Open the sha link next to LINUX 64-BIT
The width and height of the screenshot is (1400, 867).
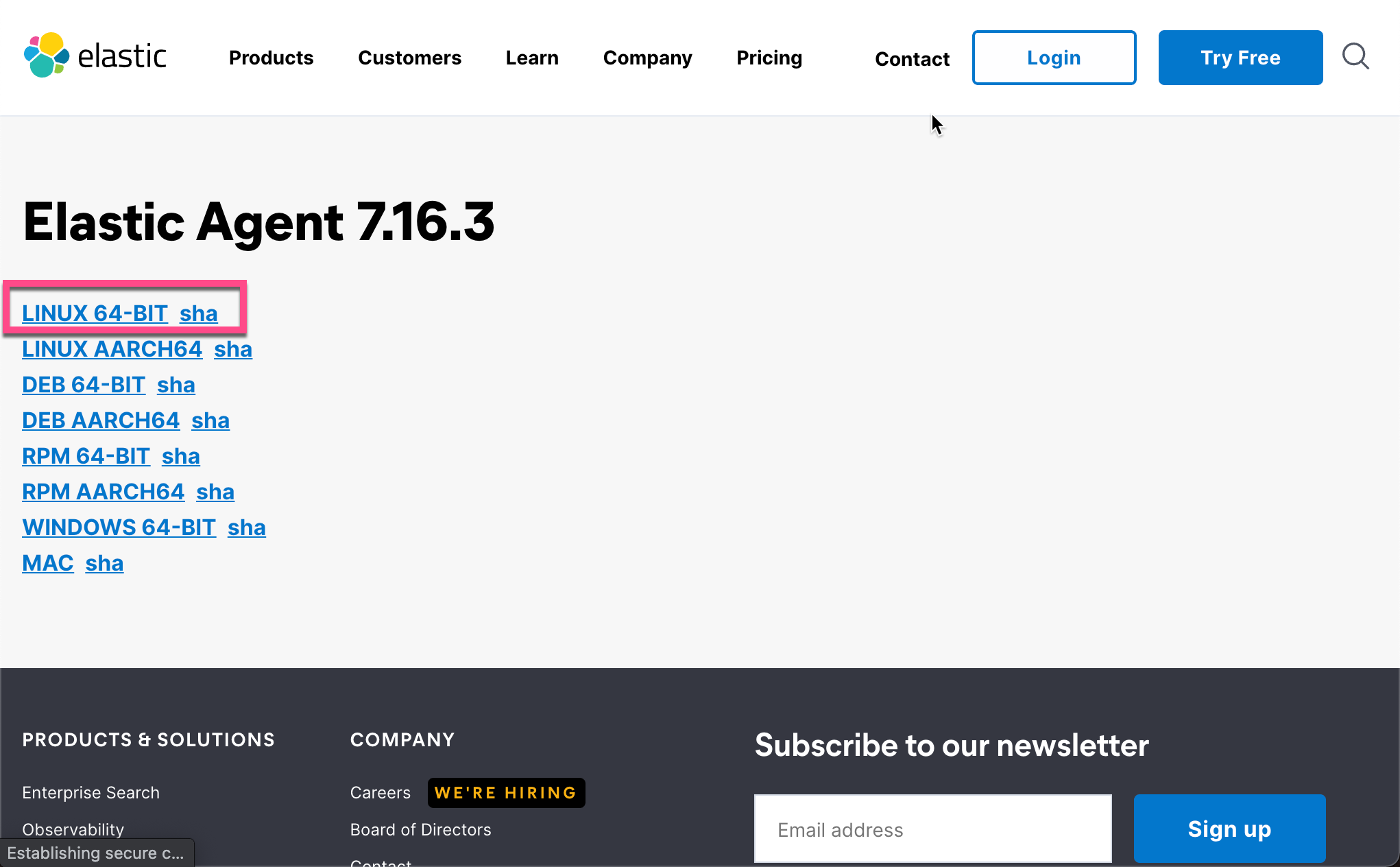click(x=198, y=313)
